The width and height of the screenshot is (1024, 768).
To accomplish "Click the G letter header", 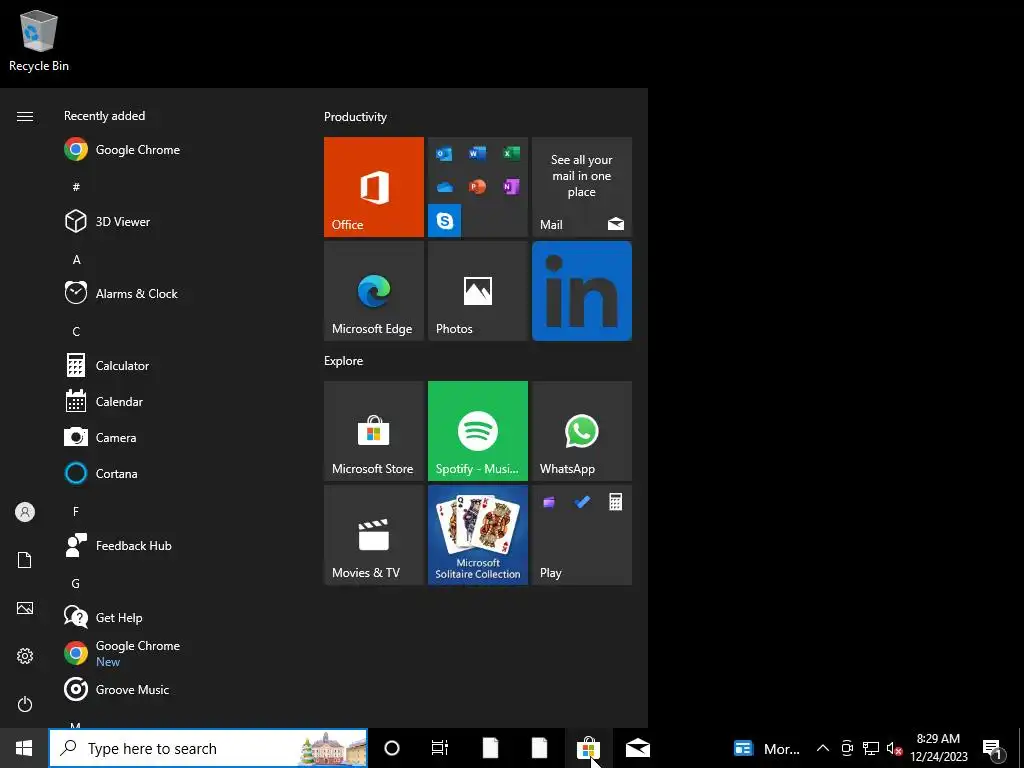I will (76, 583).
